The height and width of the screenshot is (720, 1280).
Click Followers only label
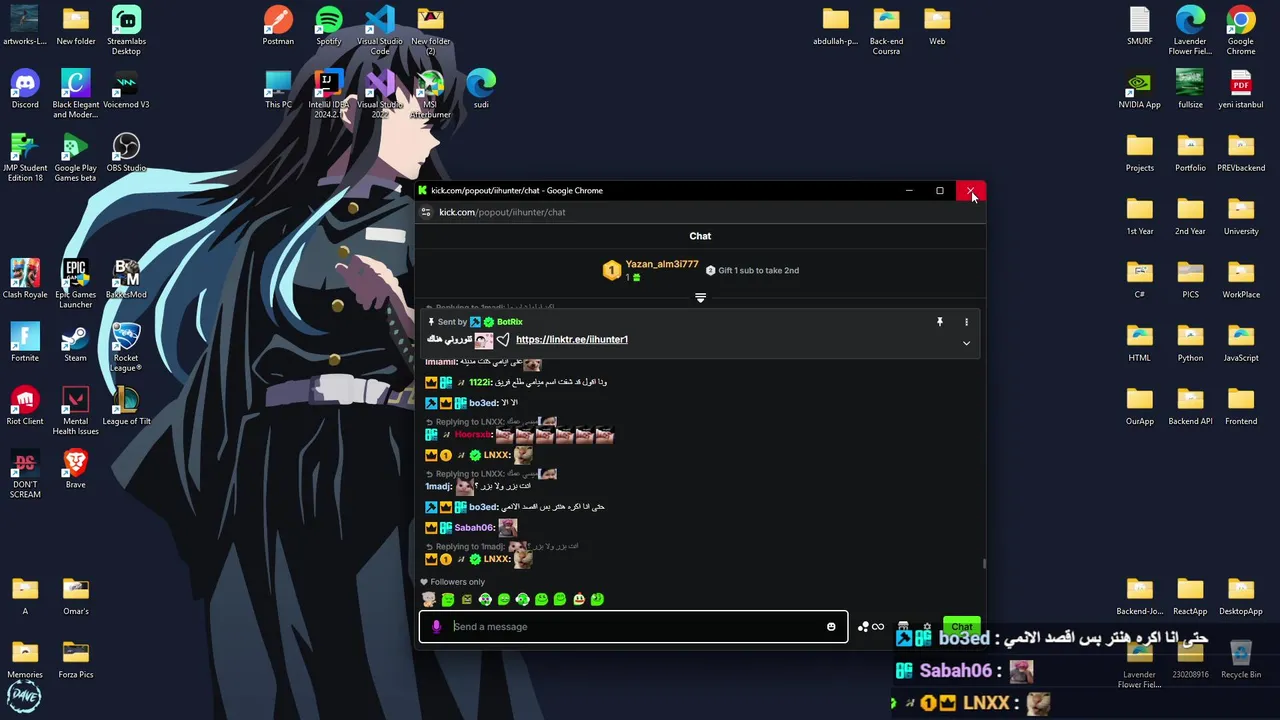click(457, 582)
